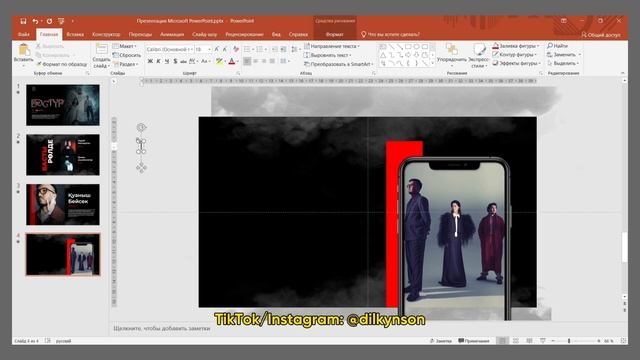640x360 pixels.
Task: Click Replace (Заменить)
Action: 564,55
